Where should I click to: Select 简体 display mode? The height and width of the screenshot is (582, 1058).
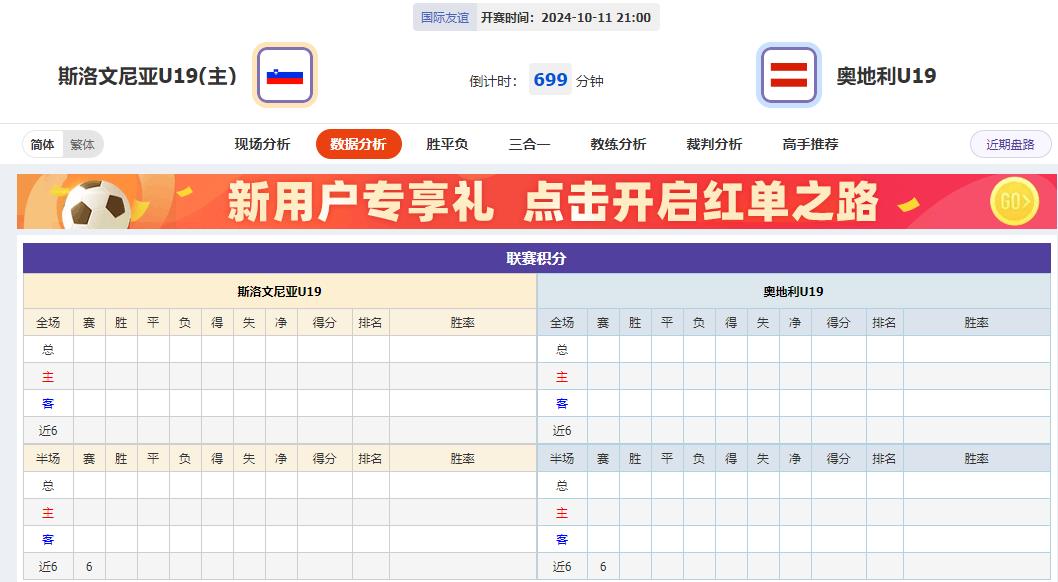click(41, 144)
